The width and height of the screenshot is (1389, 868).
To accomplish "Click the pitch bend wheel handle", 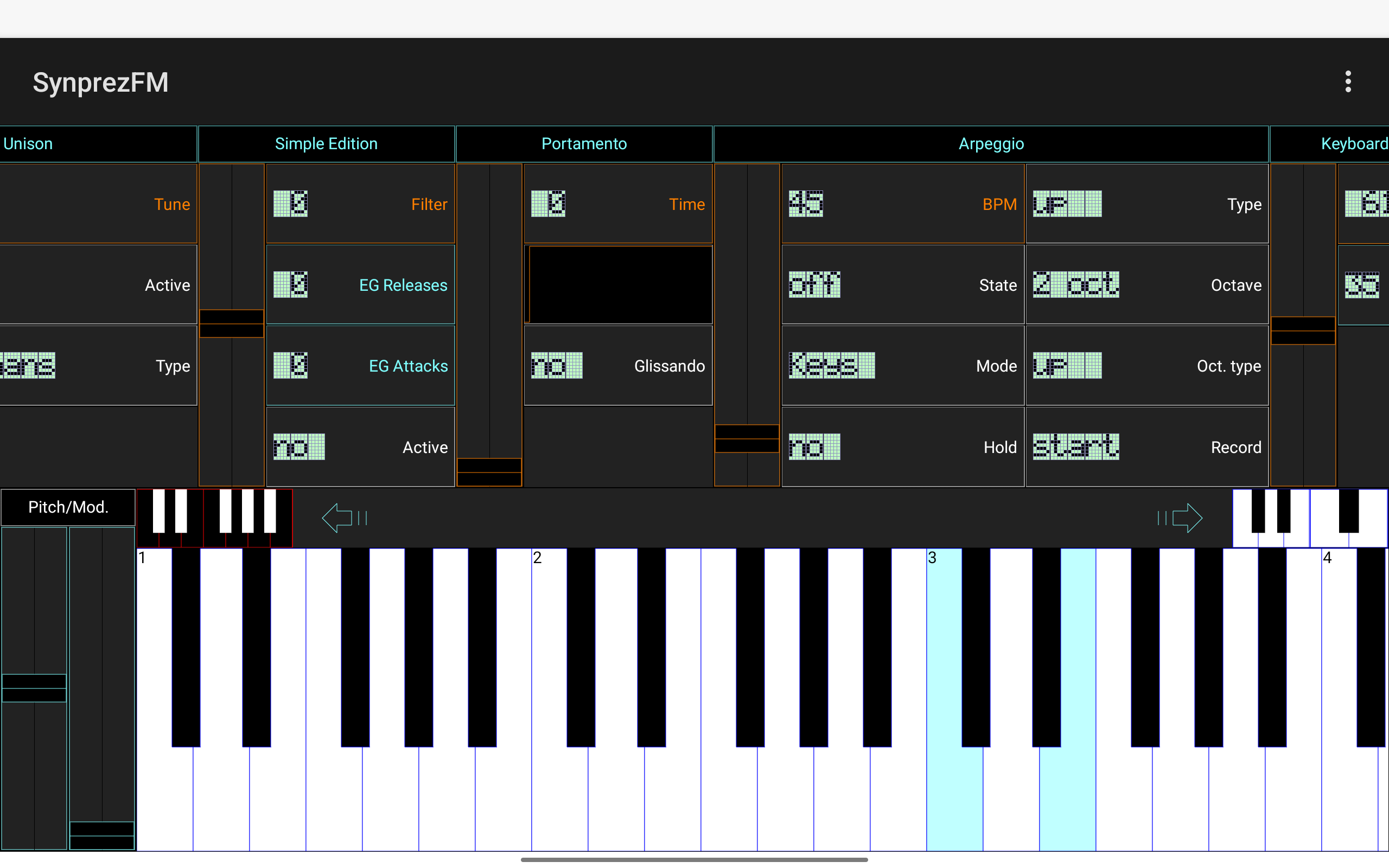I will tap(34, 688).
